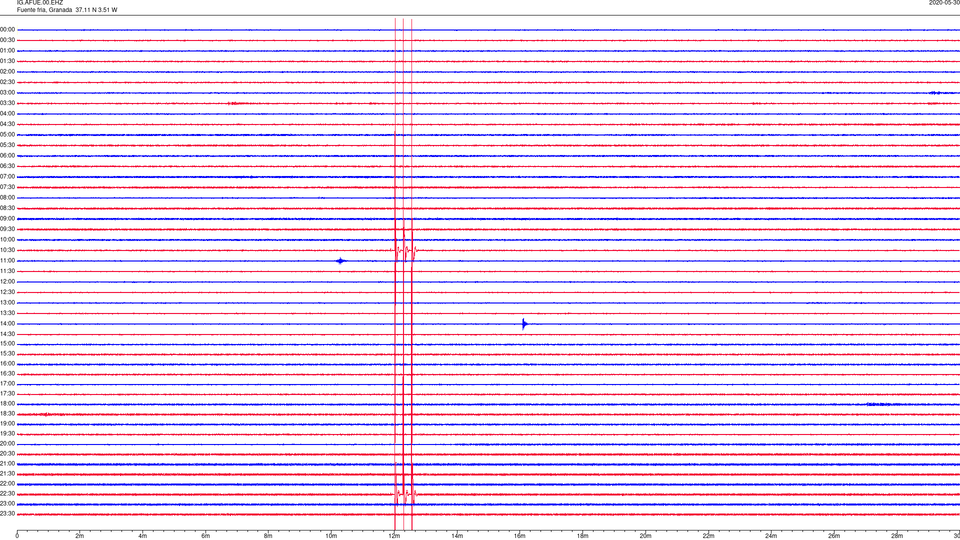Viewport: 960px width, 540px height.
Task: Click the 05:00 time label
Action: (x=7, y=135)
